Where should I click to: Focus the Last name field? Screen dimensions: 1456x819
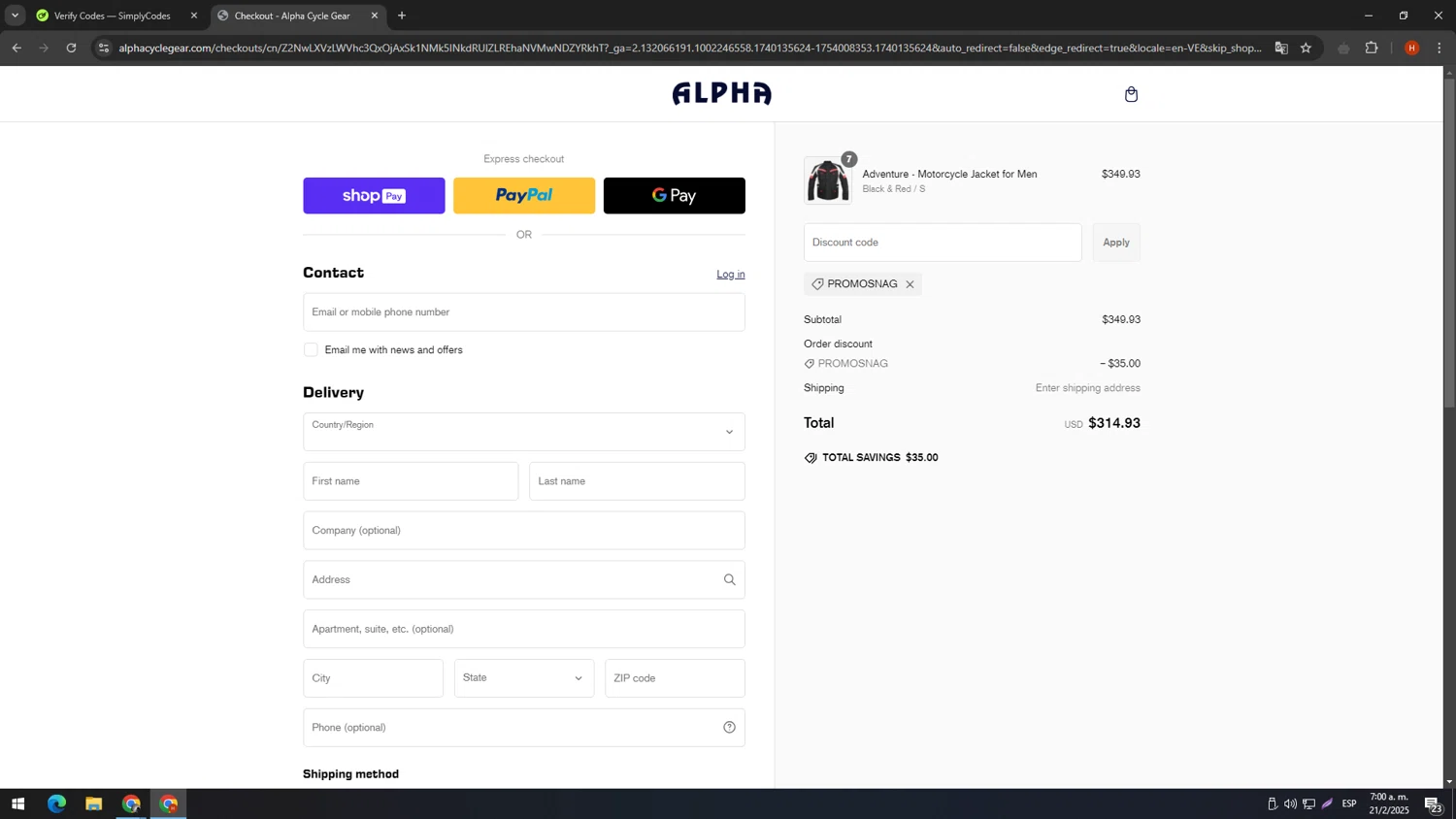click(637, 481)
